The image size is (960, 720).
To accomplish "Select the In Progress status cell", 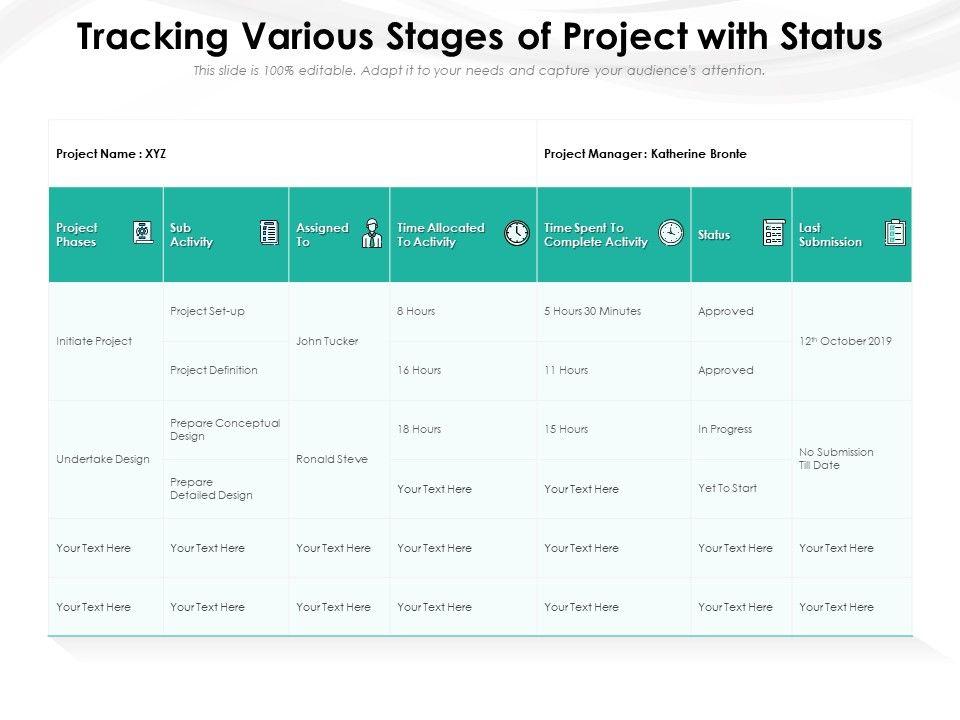I will tap(725, 429).
